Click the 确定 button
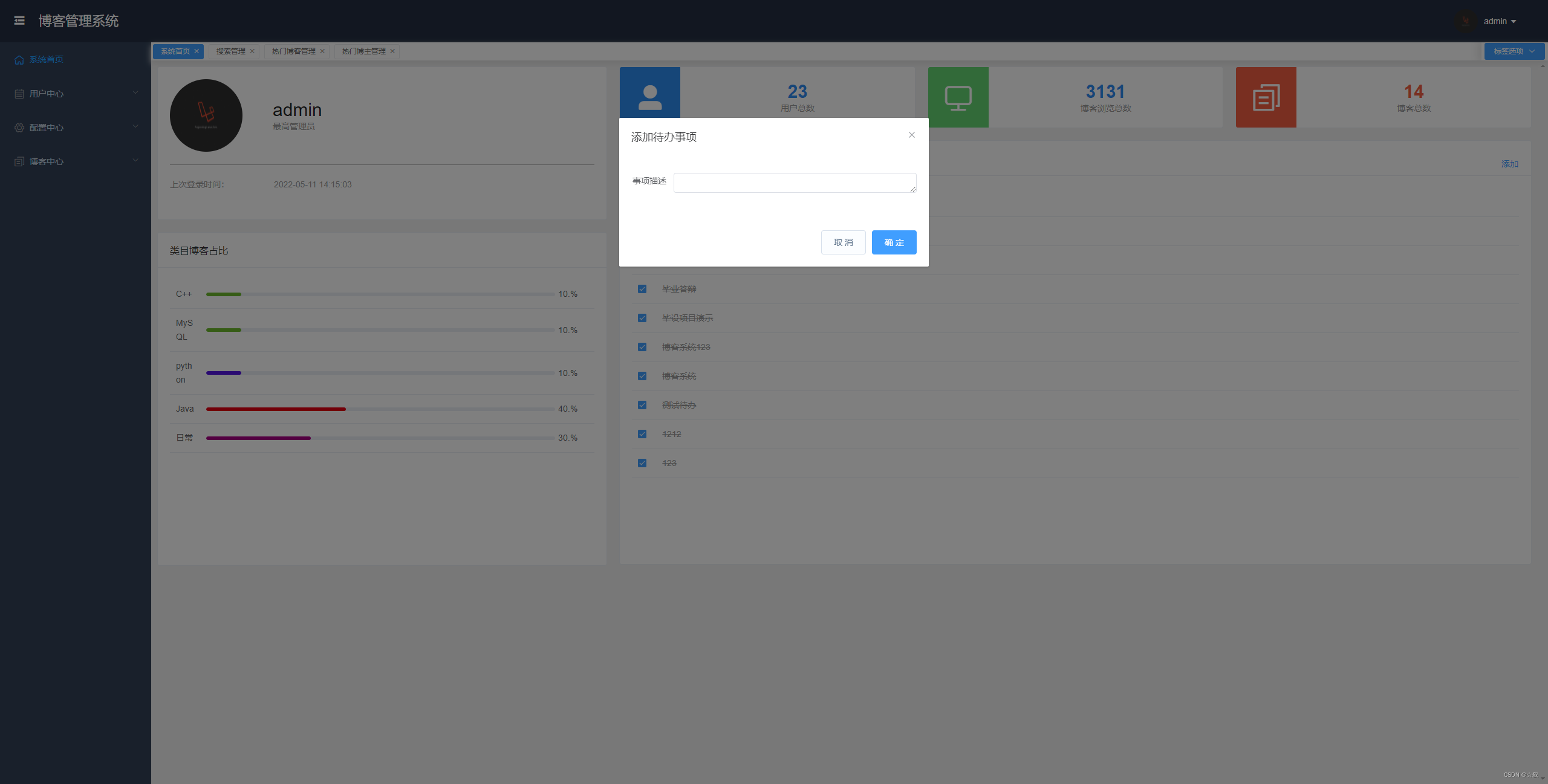This screenshot has height=784, width=1548. click(x=894, y=242)
